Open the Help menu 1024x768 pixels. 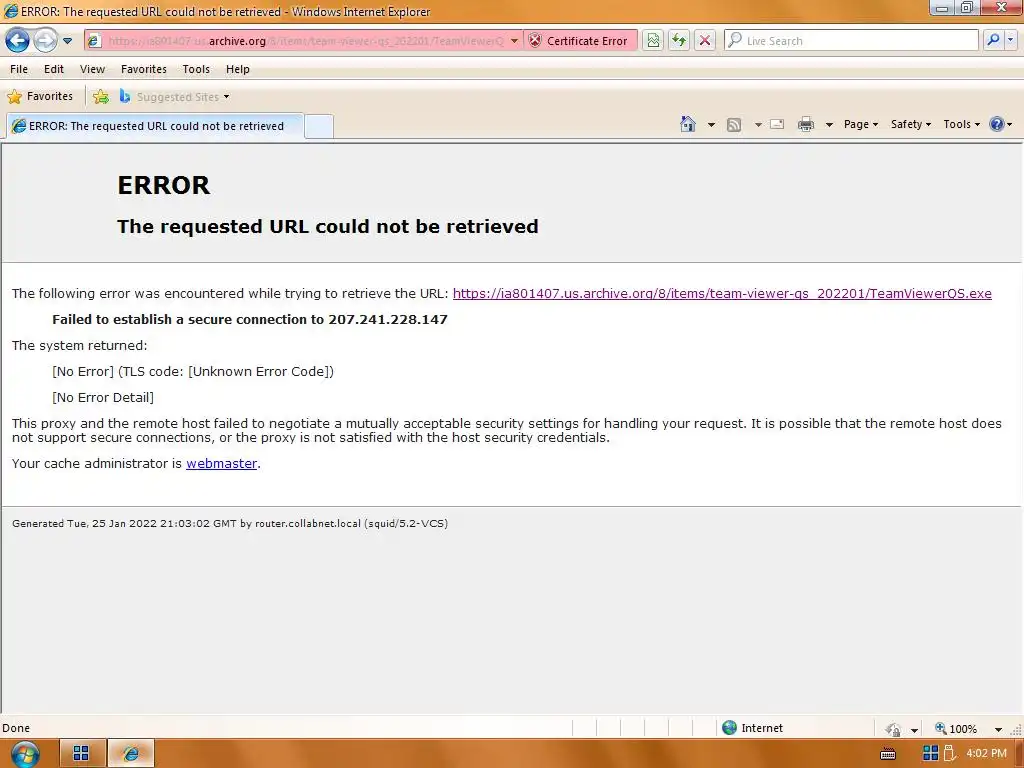coord(238,69)
